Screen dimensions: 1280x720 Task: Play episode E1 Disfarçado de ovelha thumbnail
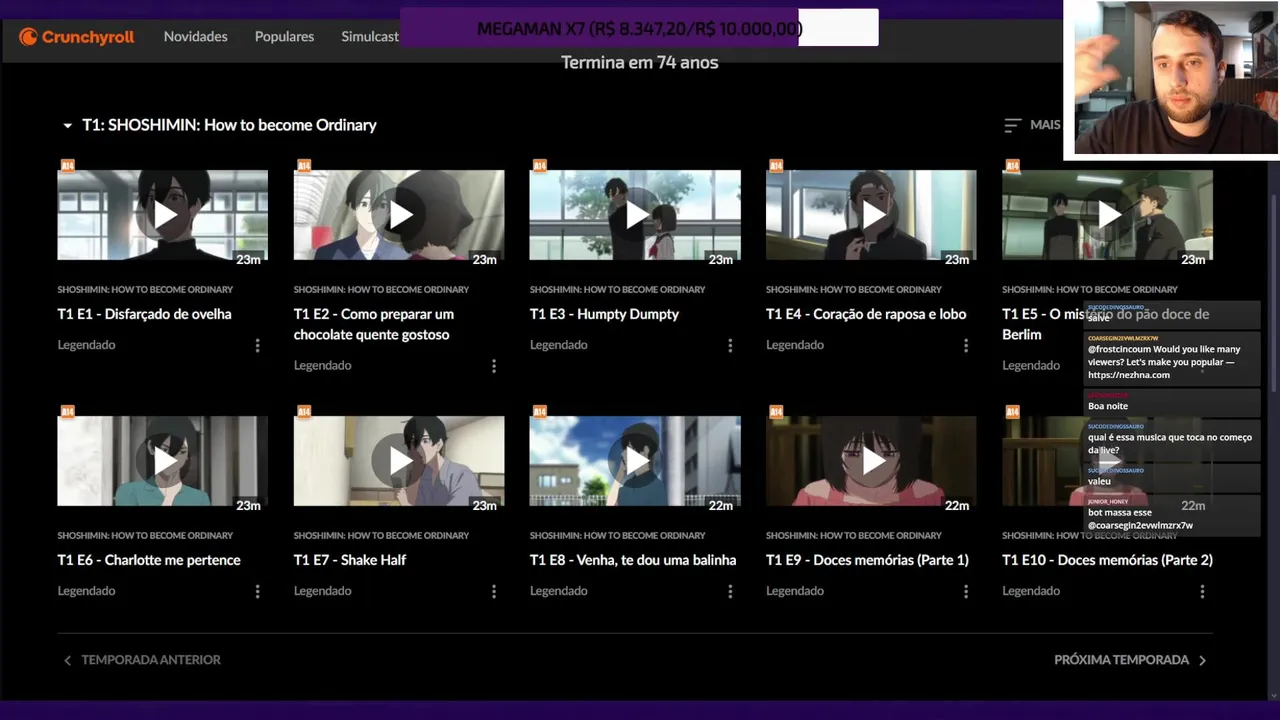[162, 215]
